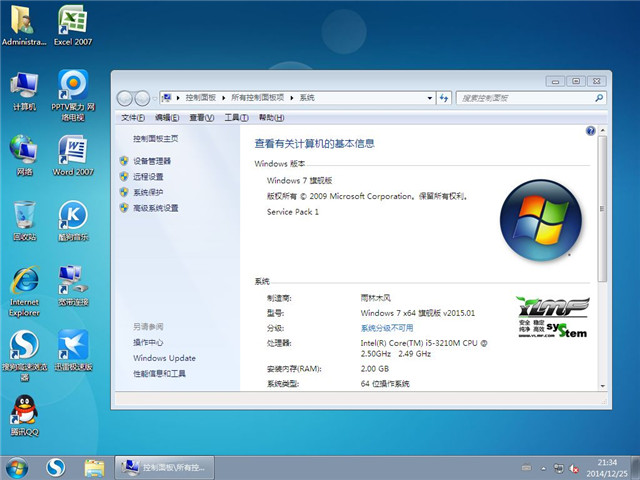Select the 控制面板 taskbar window button
This screenshot has width=640, height=480.
pyautogui.click(x=164, y=467)
